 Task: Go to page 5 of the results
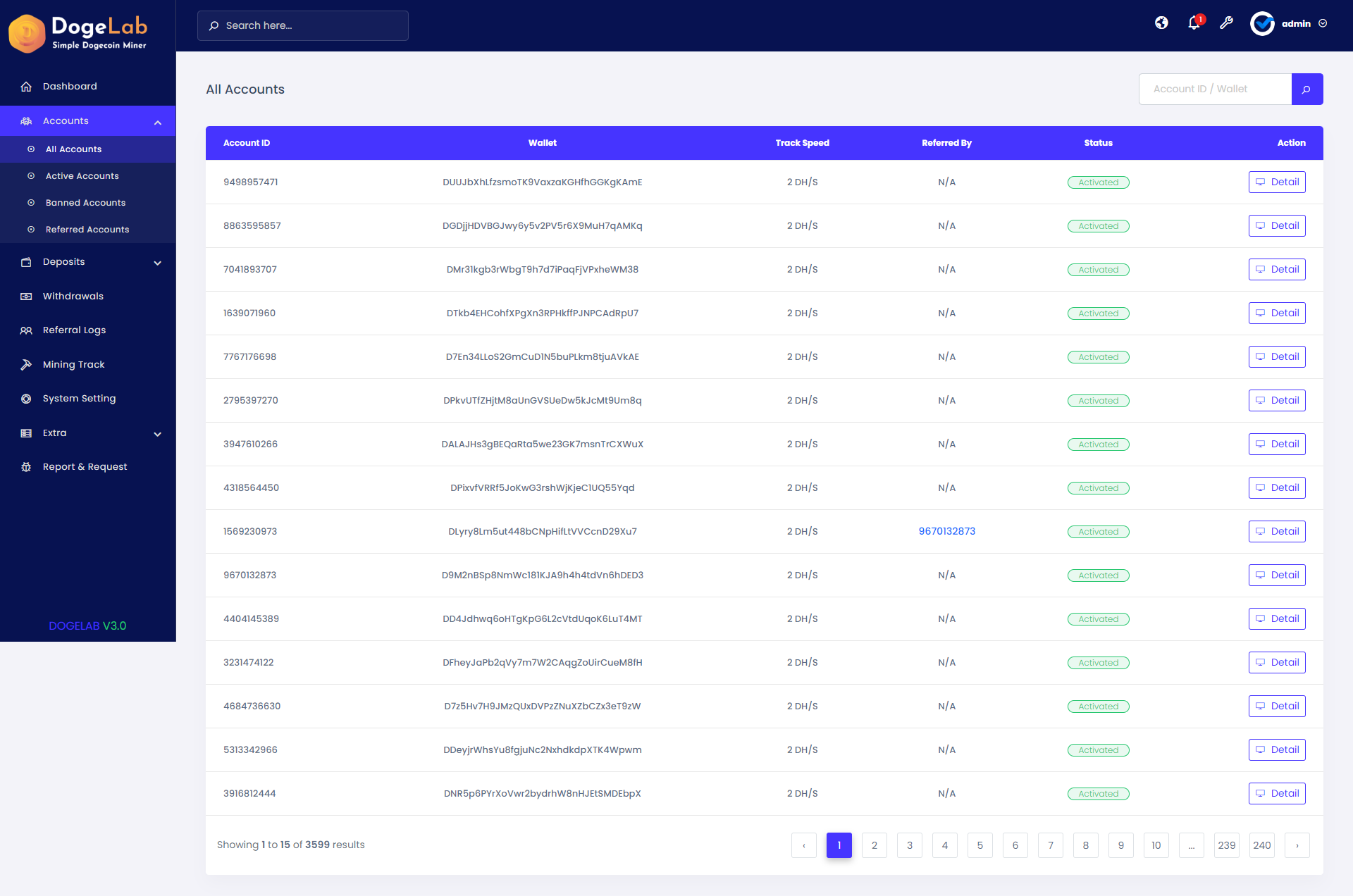[x=980, y=845]
